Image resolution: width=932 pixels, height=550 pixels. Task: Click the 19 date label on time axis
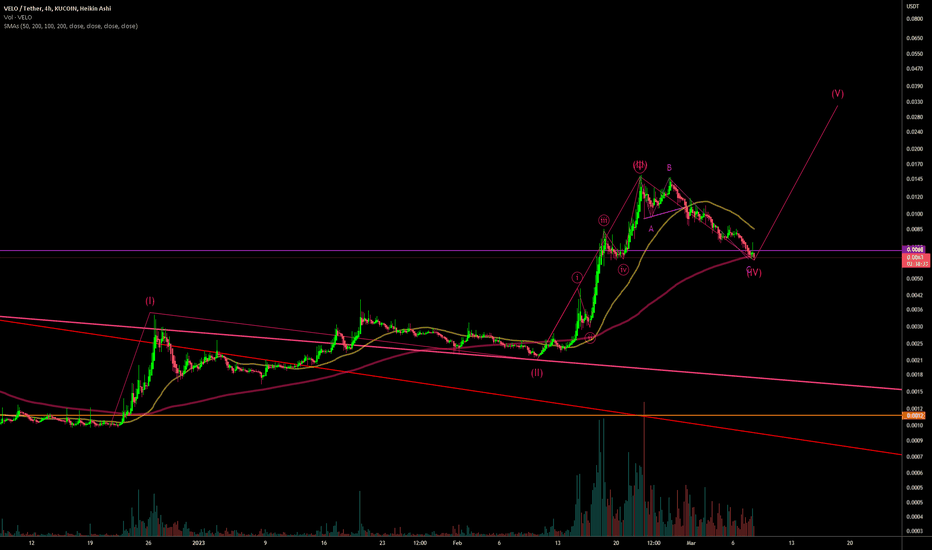coord(90,543)
